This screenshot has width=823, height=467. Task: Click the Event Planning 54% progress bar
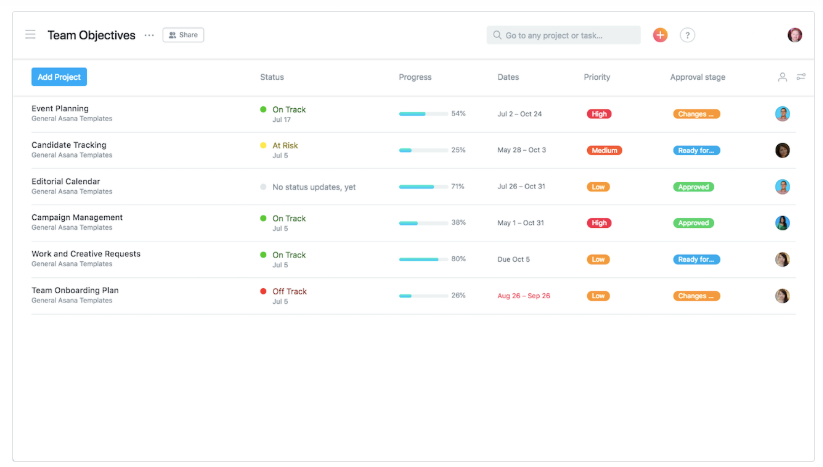pos(423,114)
